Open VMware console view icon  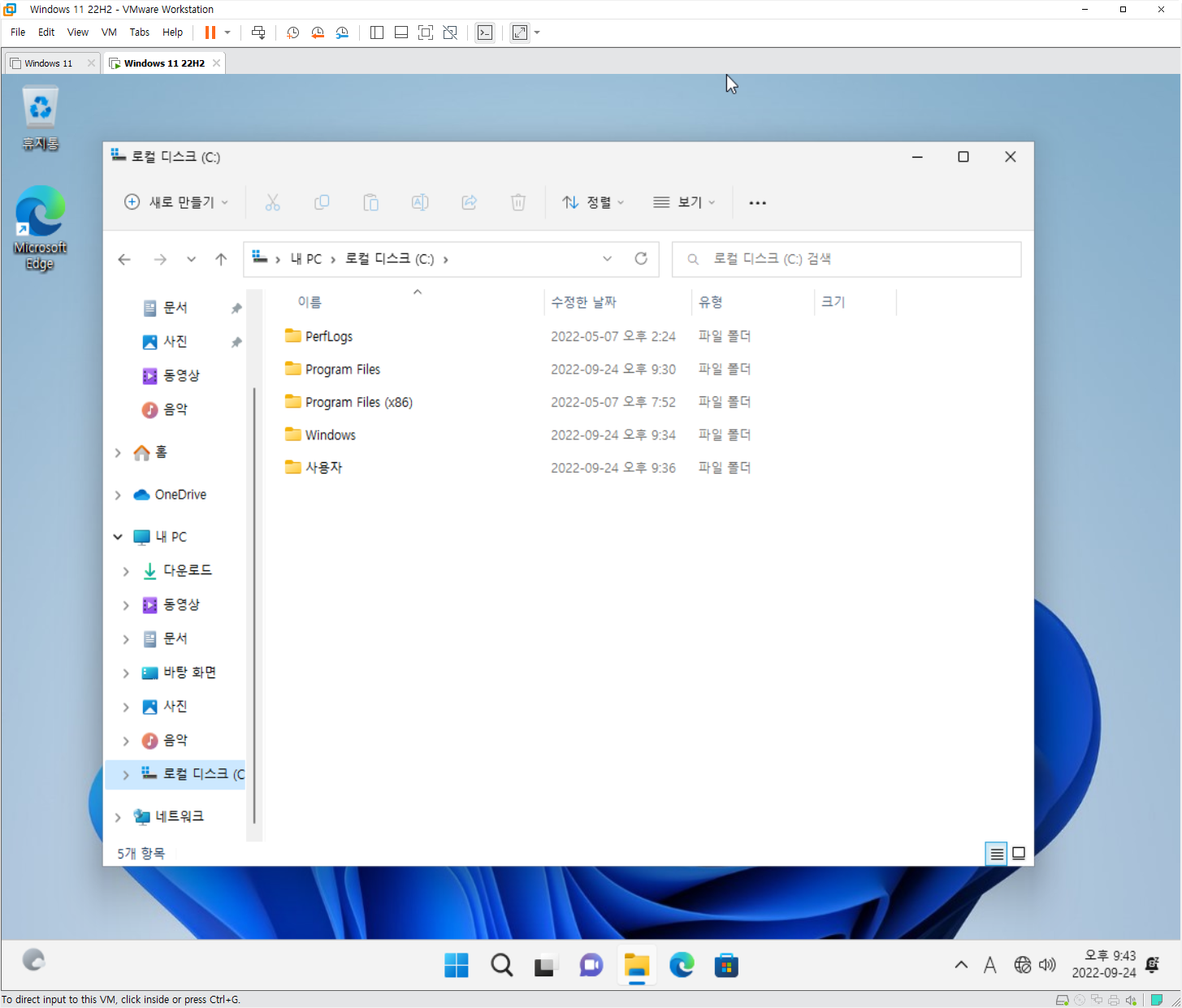485,32
